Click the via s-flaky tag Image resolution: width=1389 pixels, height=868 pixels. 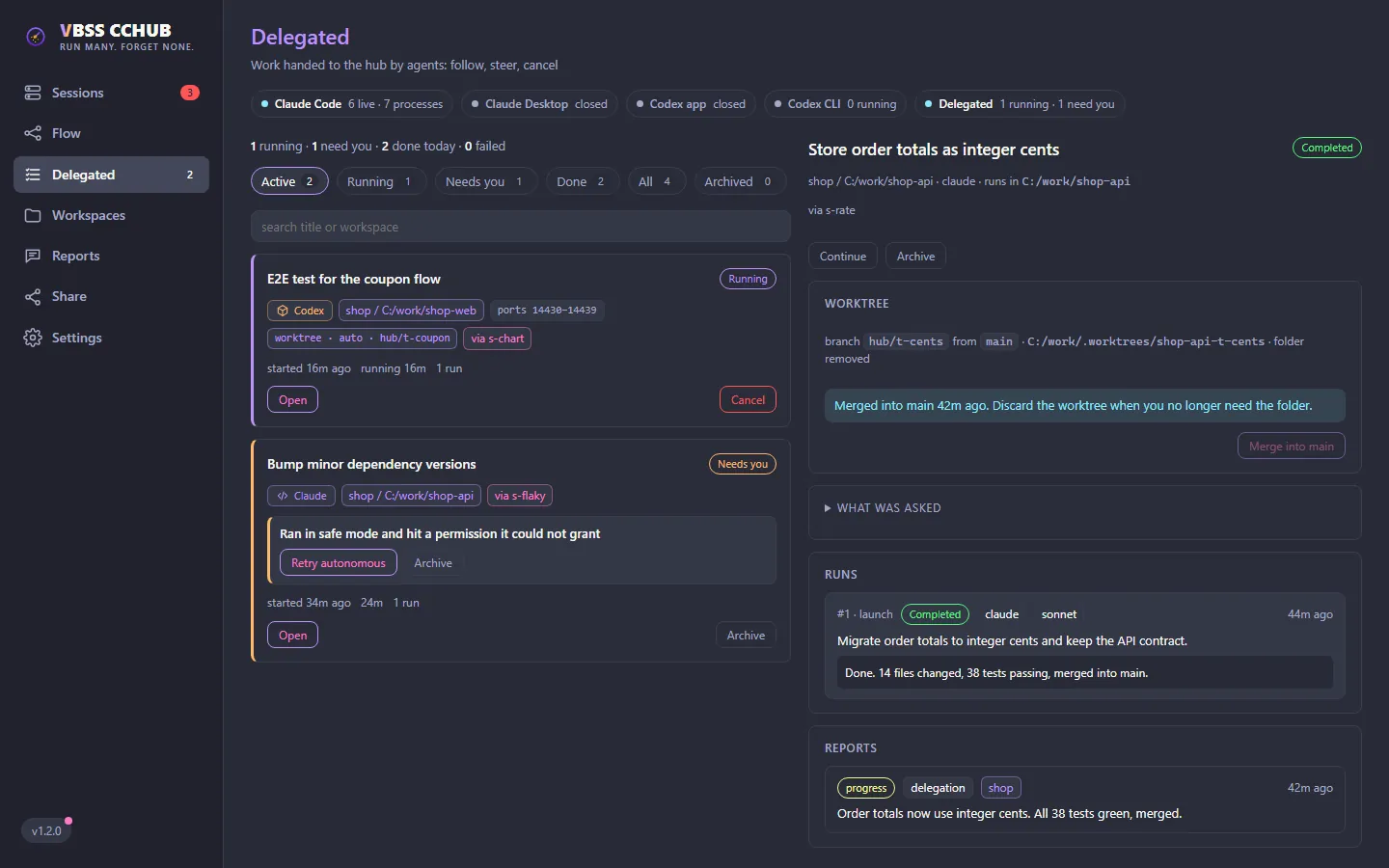coord(520,496)
